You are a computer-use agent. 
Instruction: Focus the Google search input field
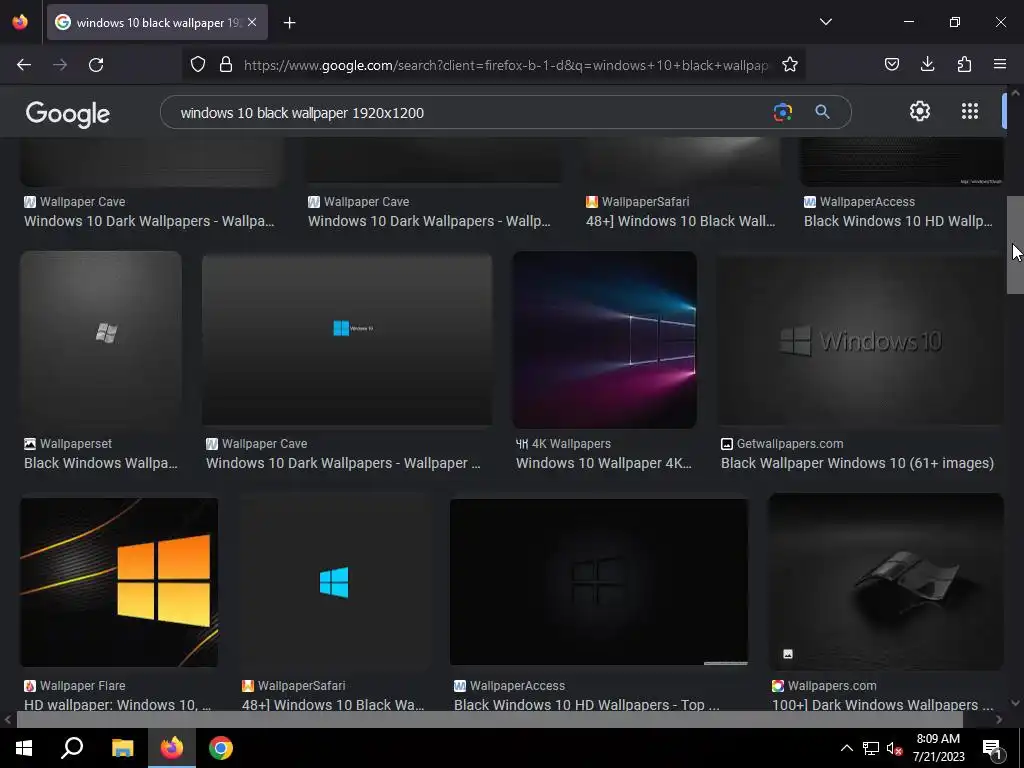(470, 112)
